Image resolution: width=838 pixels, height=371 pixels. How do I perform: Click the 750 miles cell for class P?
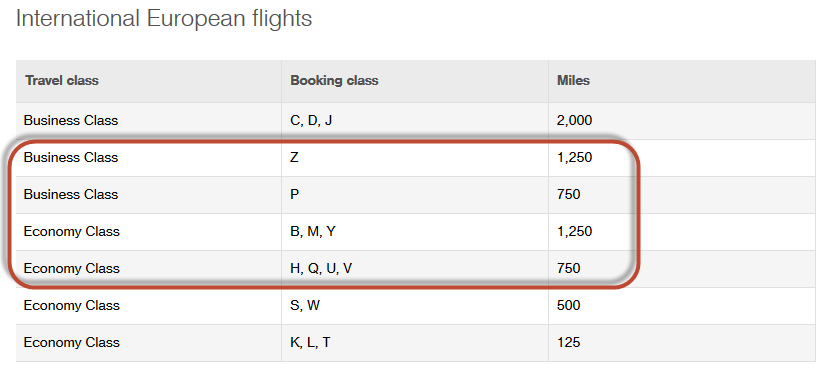click(x=568, y=195)
